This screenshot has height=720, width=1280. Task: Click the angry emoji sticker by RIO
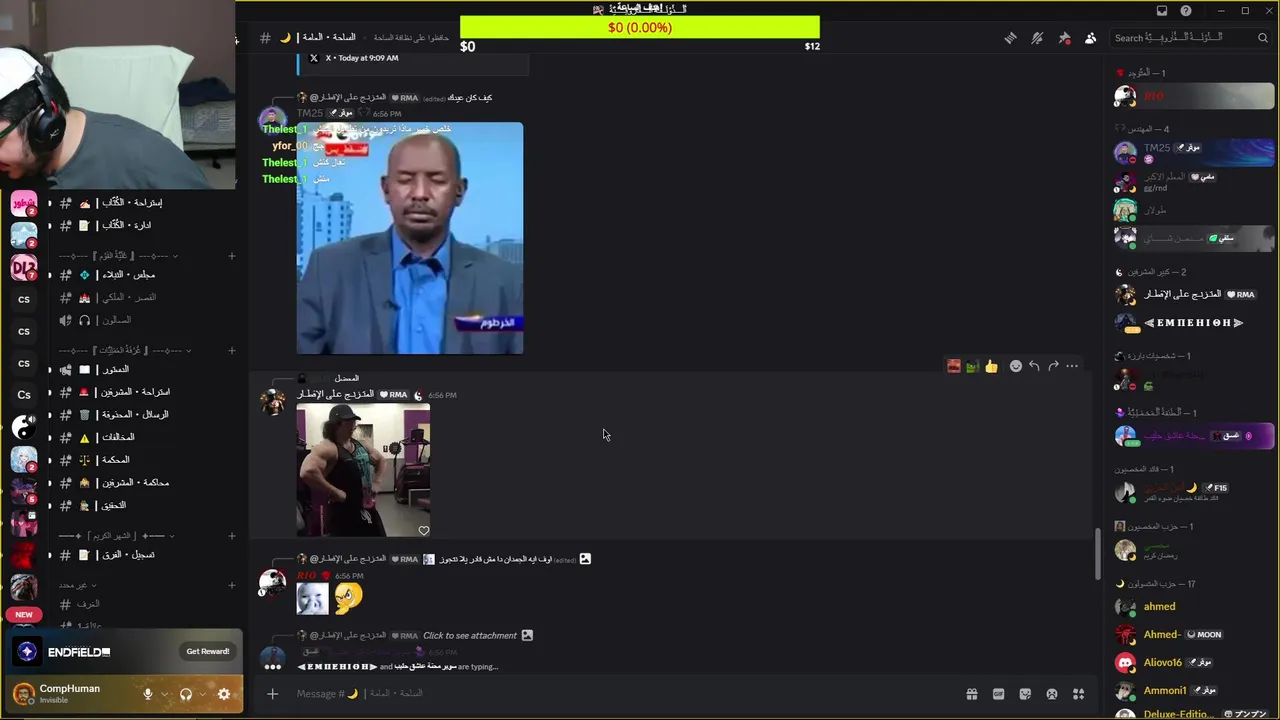(348, 598)
